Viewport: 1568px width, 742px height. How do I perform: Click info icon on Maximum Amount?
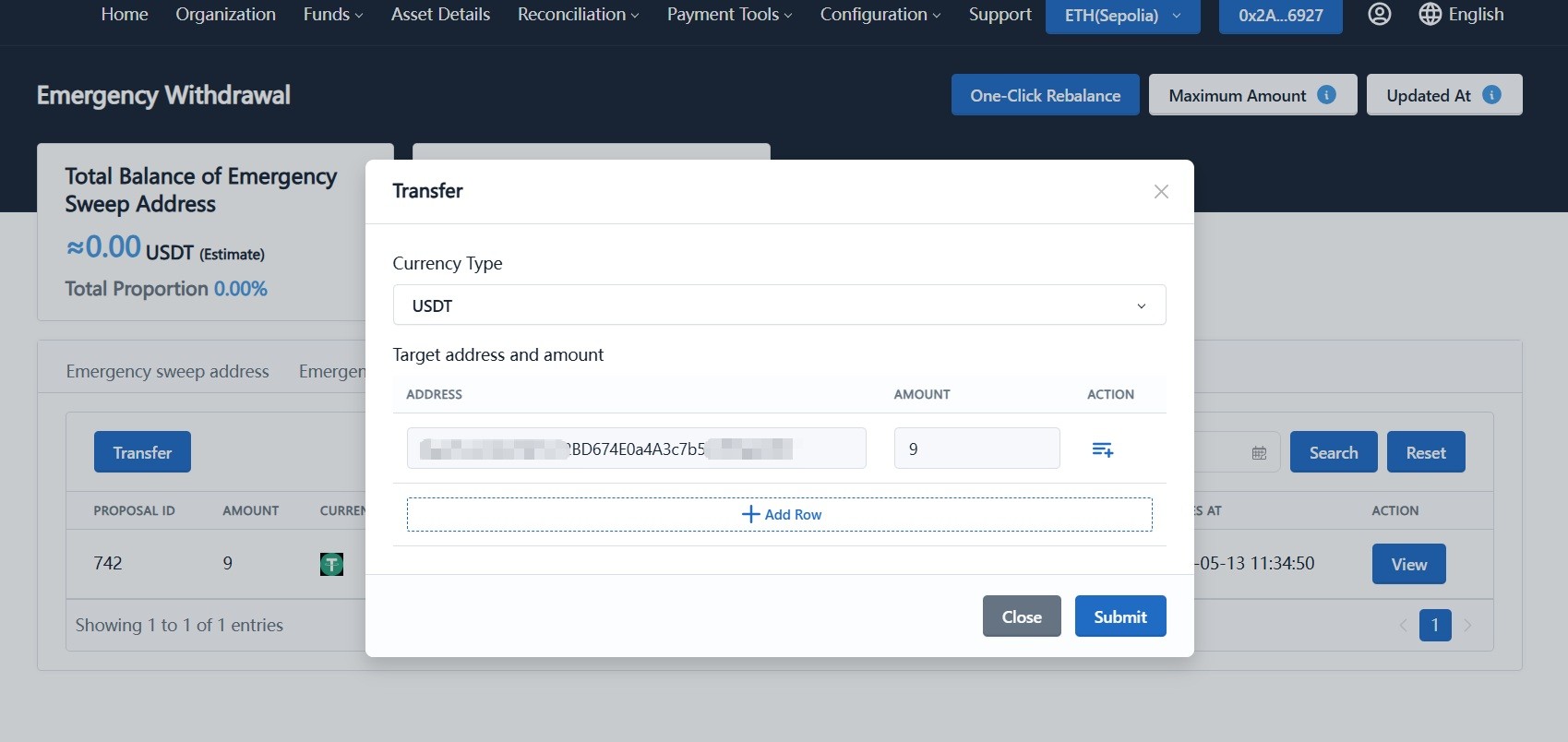1327,95
